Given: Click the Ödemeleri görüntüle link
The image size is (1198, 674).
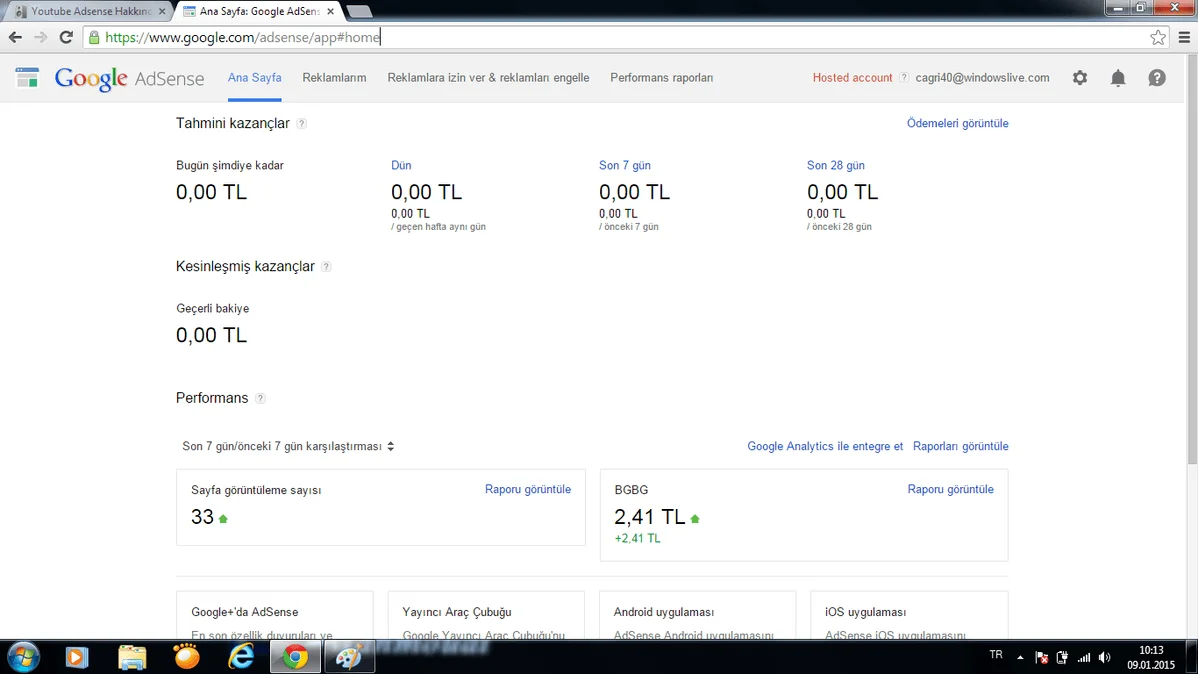Looking at the screenshot, I should [x=957, y=123].
